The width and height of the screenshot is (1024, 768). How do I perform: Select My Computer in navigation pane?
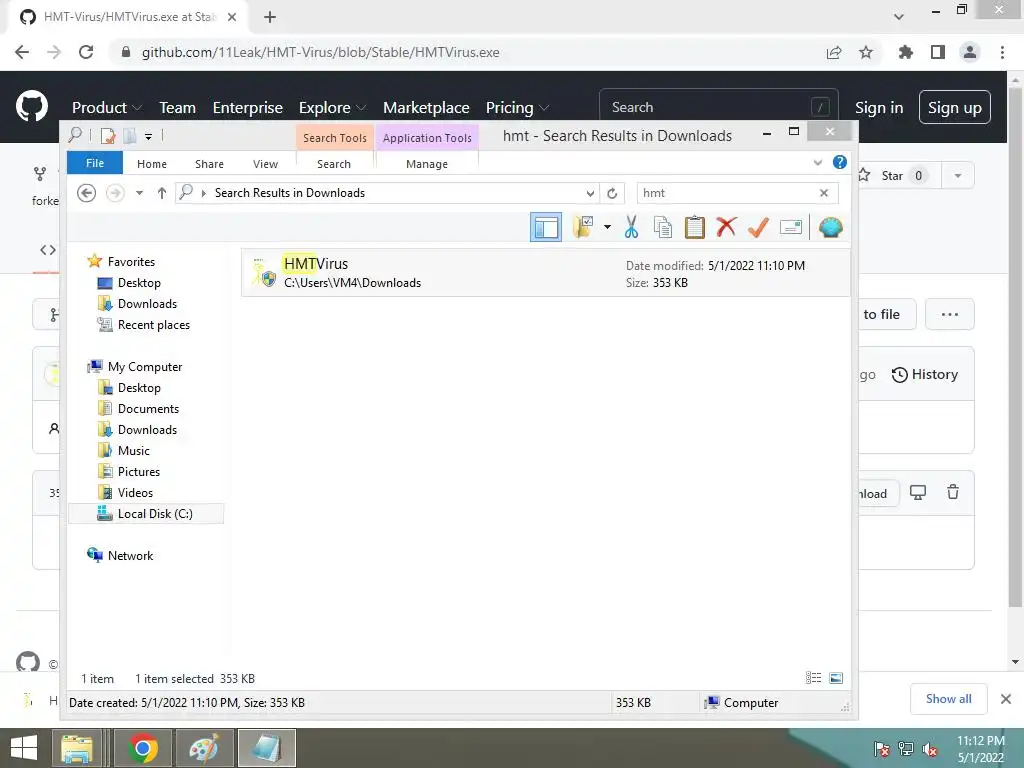pos(144,366)
